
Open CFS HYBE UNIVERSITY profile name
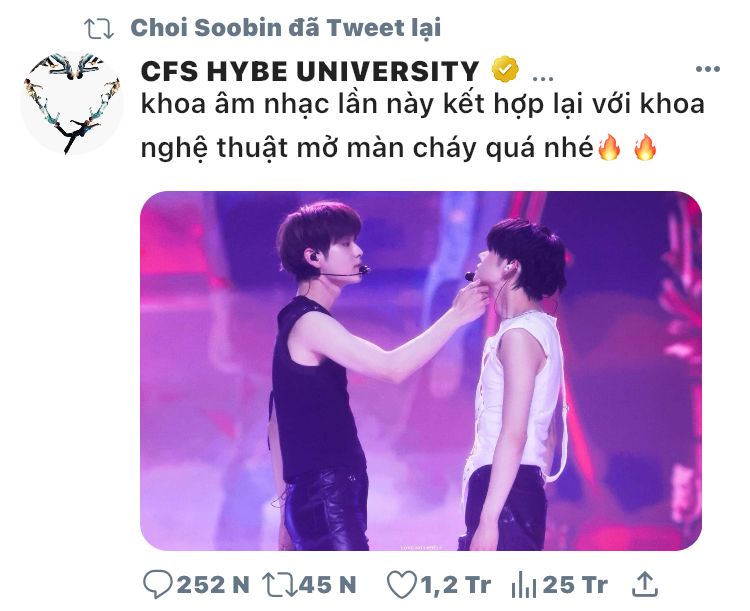pos(310,71)
